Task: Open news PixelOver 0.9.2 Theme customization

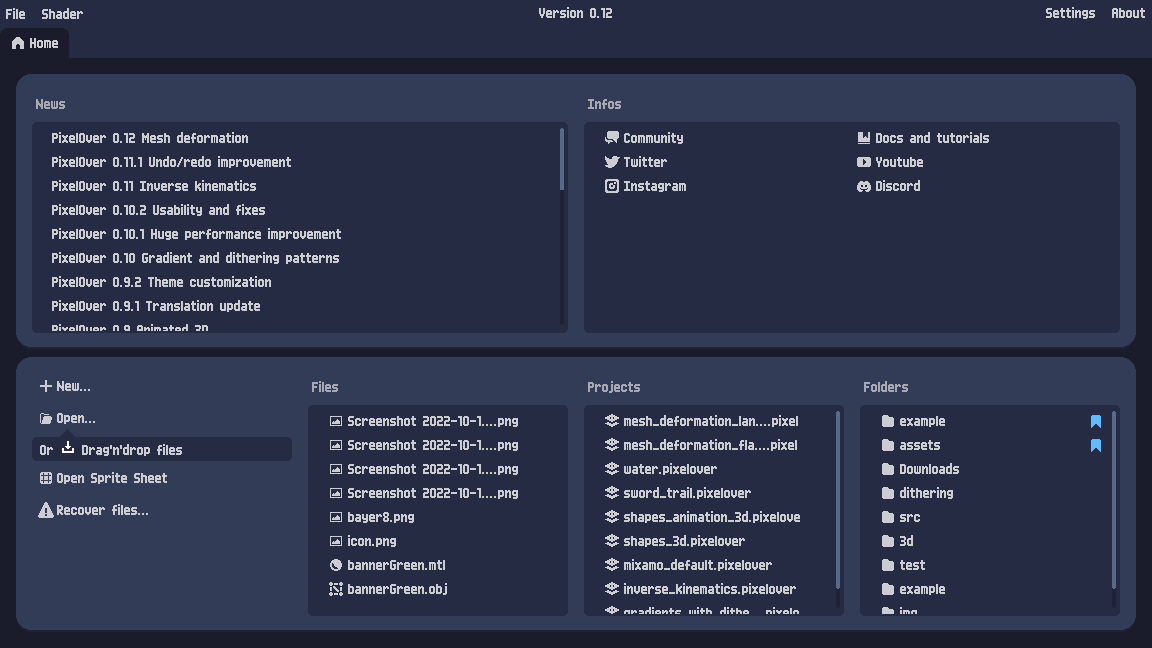Action: [x=161, y=282]
